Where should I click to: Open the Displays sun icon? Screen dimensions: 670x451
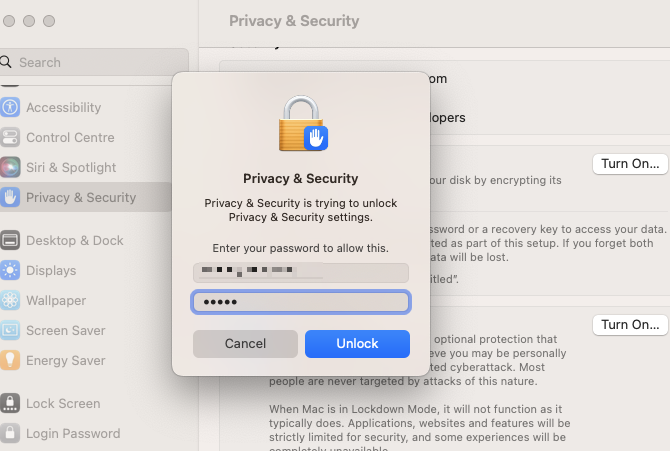(10, 270)
